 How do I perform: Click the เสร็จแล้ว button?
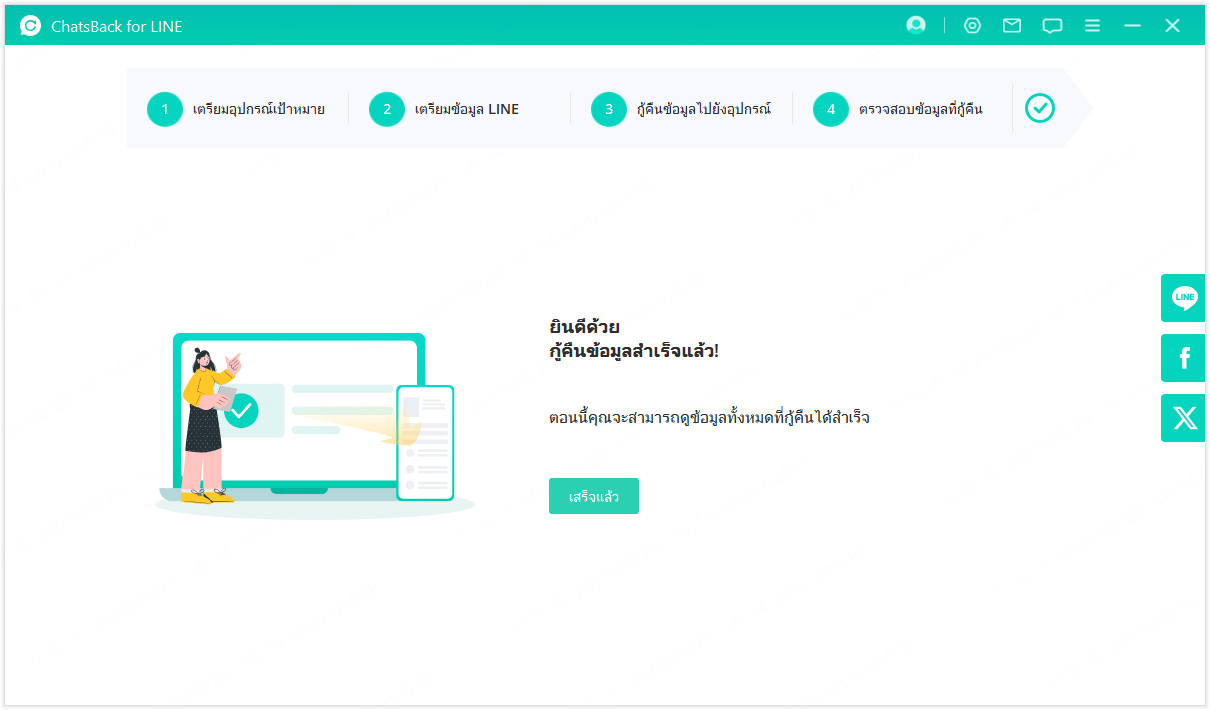click(x=594, y=496)
